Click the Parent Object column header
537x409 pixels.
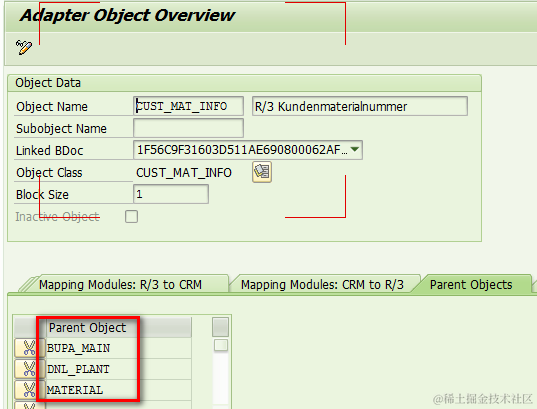[x=118, y=327]
